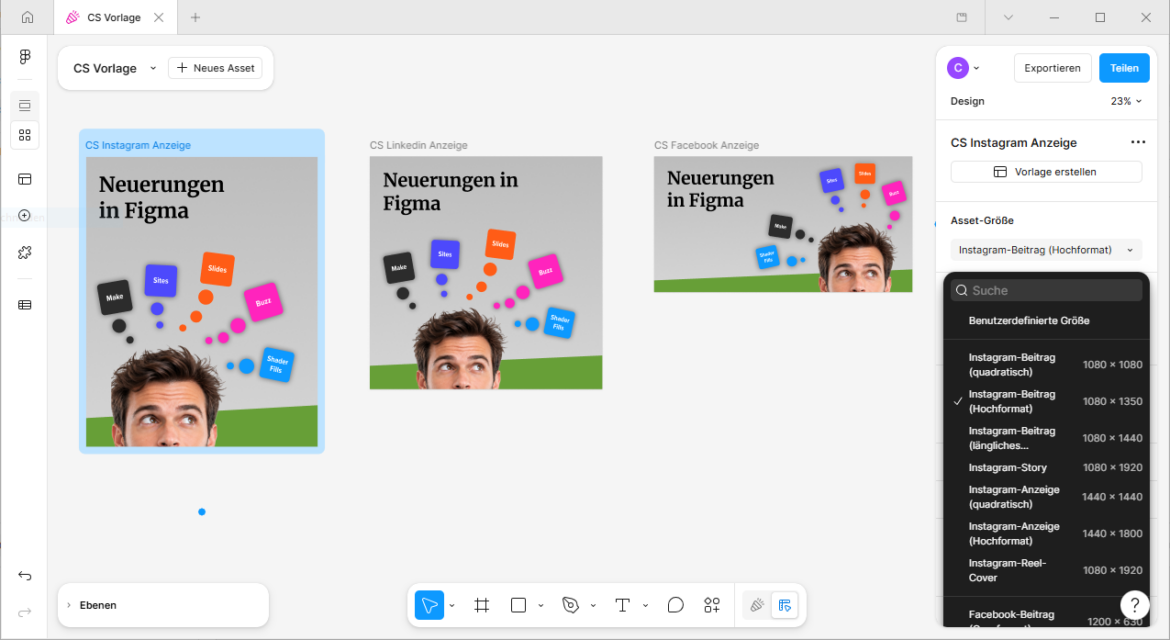Open the title bar notification icon
Viewport: 1170px width, 640px height.
pyautogui.click(x=962, y=17)
